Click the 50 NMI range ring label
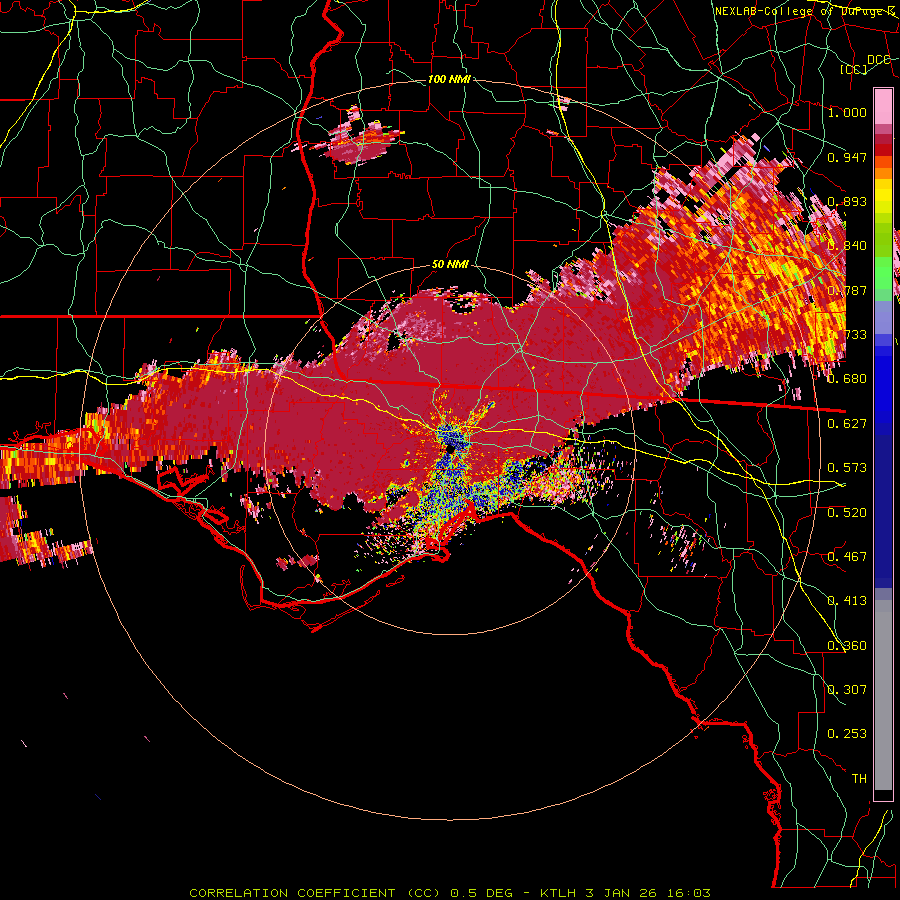900x900 pixels. 450,265
